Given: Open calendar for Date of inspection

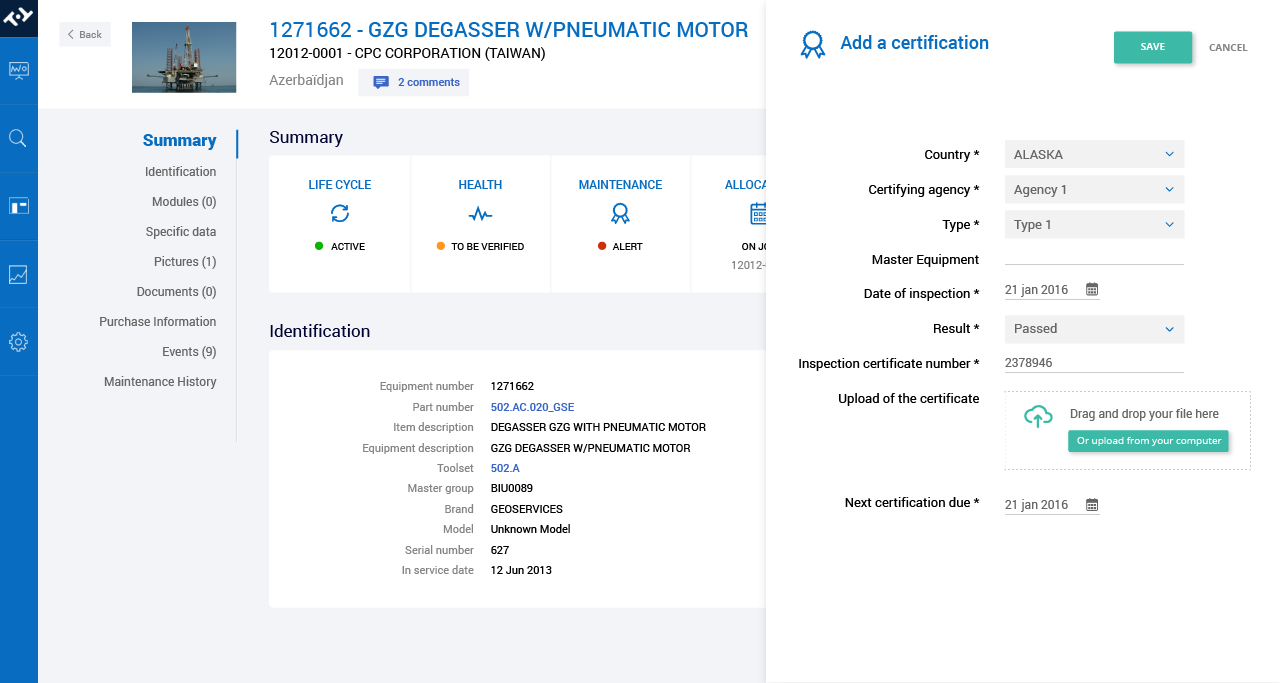Looking at the screenshot, I should [x=1092, y=290].
